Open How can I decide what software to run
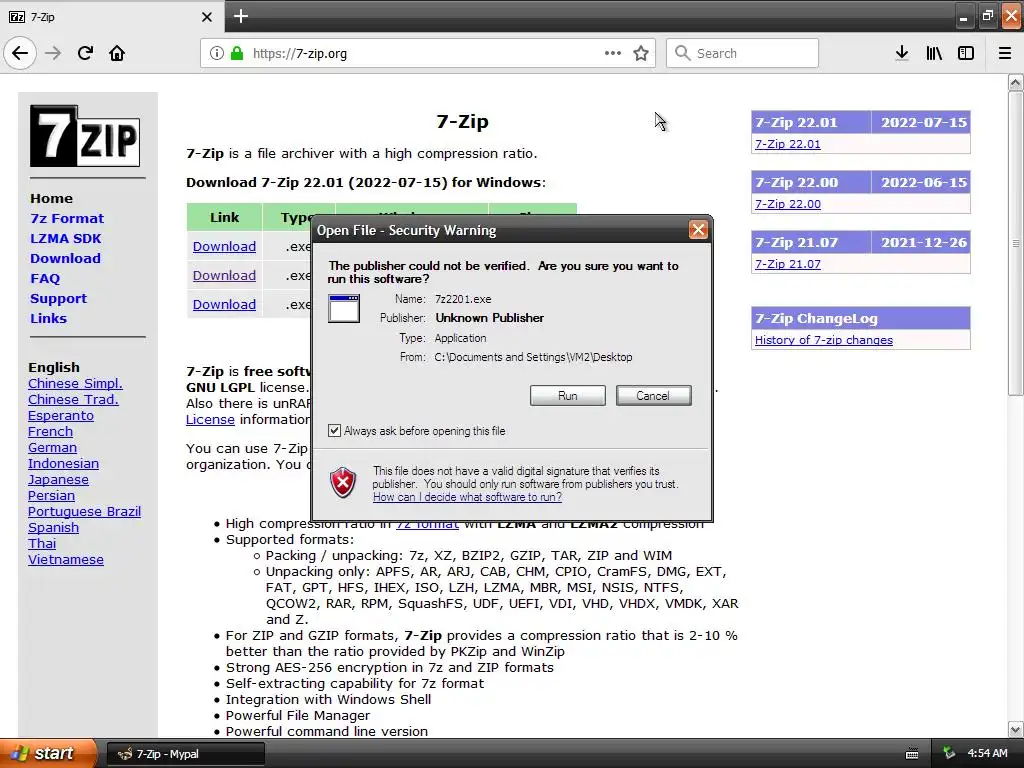This screenshot has width=1024, height=768. click(x=468, y=497)
